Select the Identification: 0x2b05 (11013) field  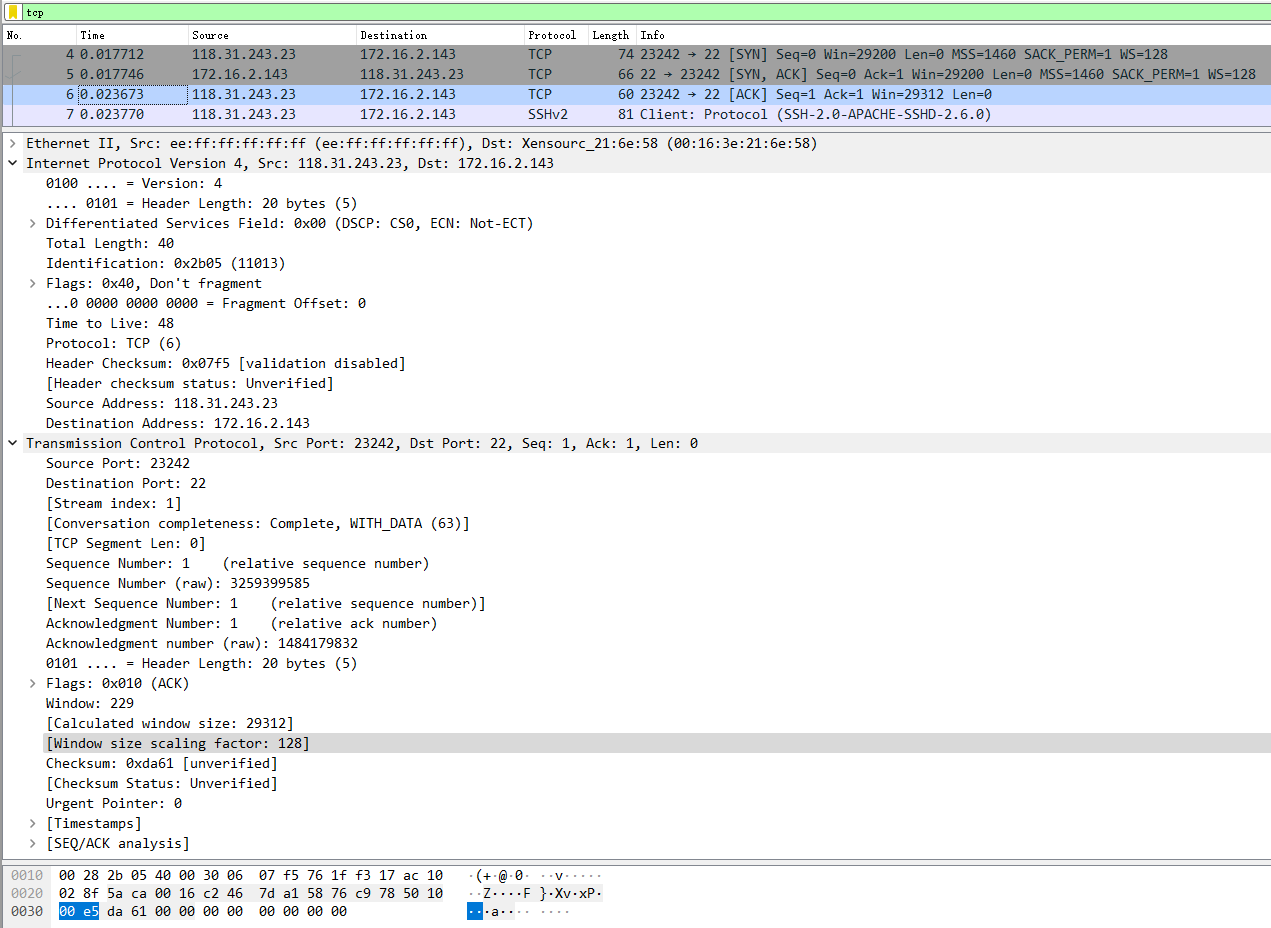165,263
